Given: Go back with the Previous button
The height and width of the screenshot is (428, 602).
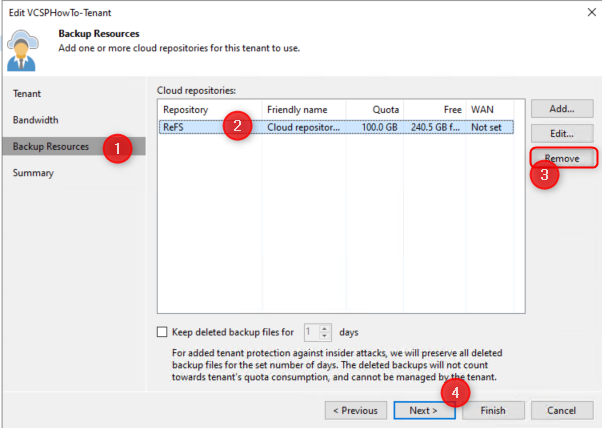Looking at the screenshot, I should click(x=354, y=410).
